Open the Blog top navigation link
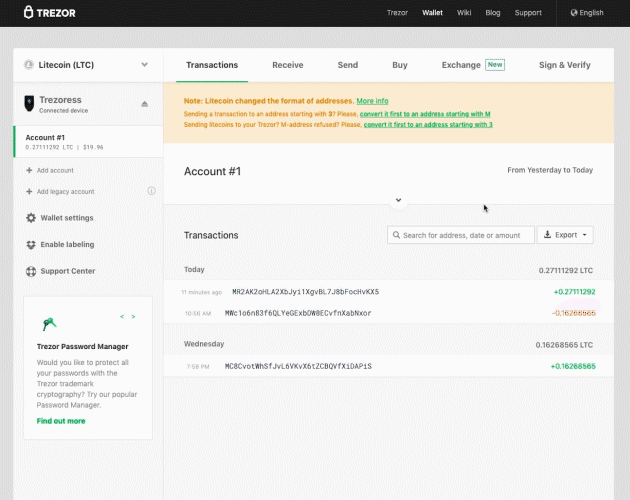The height and width of the screenshot is (500, 630). click(x=493, y=12)
